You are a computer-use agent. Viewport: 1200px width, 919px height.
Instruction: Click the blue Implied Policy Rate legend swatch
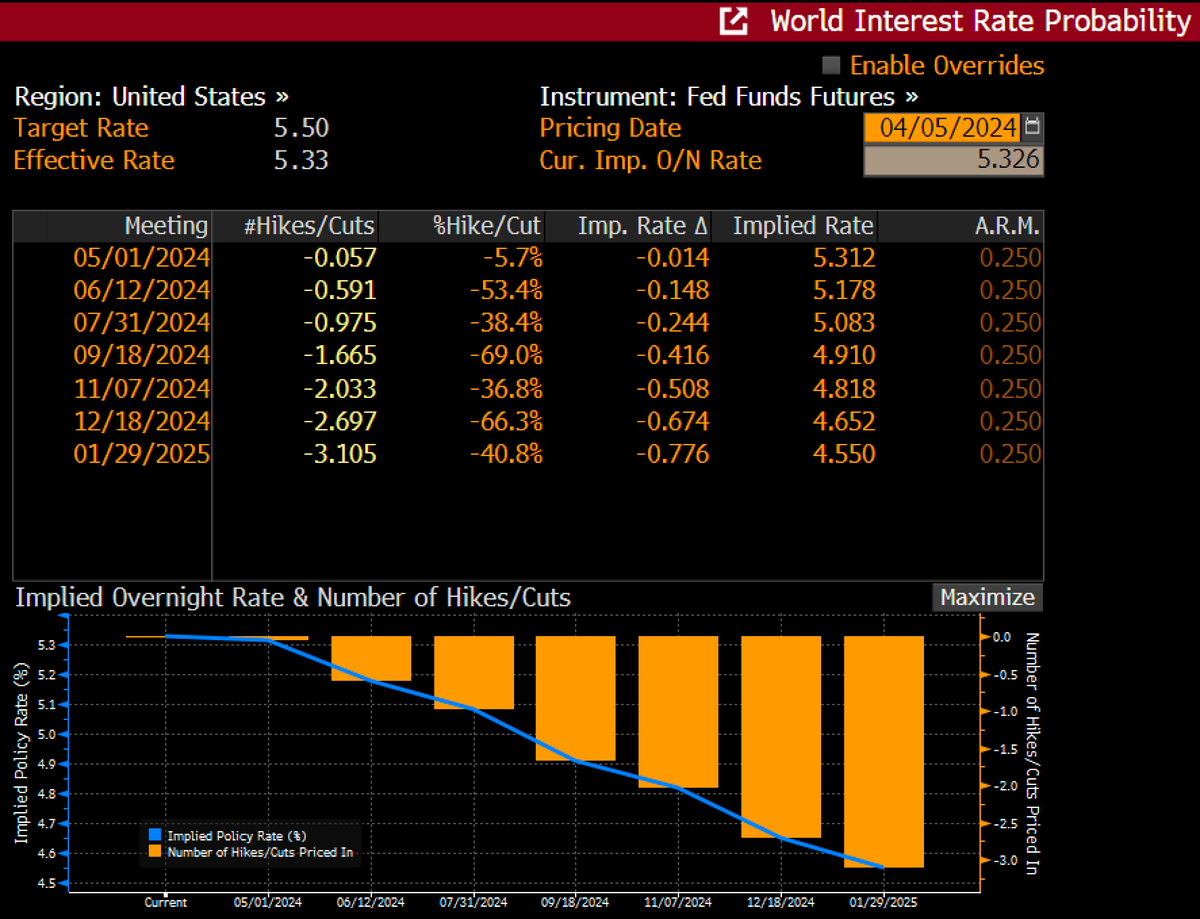(153, 835)
